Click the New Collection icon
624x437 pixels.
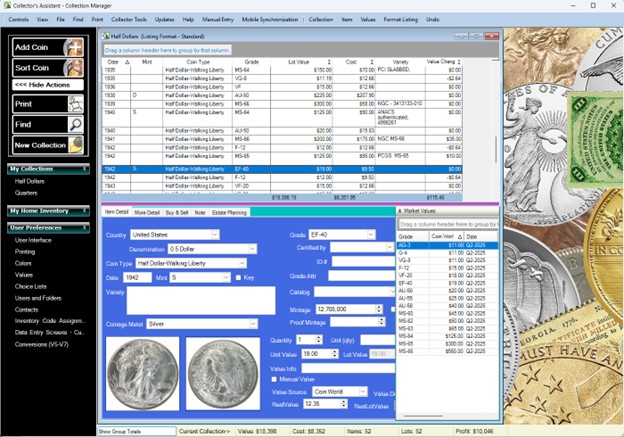[76, 145]
